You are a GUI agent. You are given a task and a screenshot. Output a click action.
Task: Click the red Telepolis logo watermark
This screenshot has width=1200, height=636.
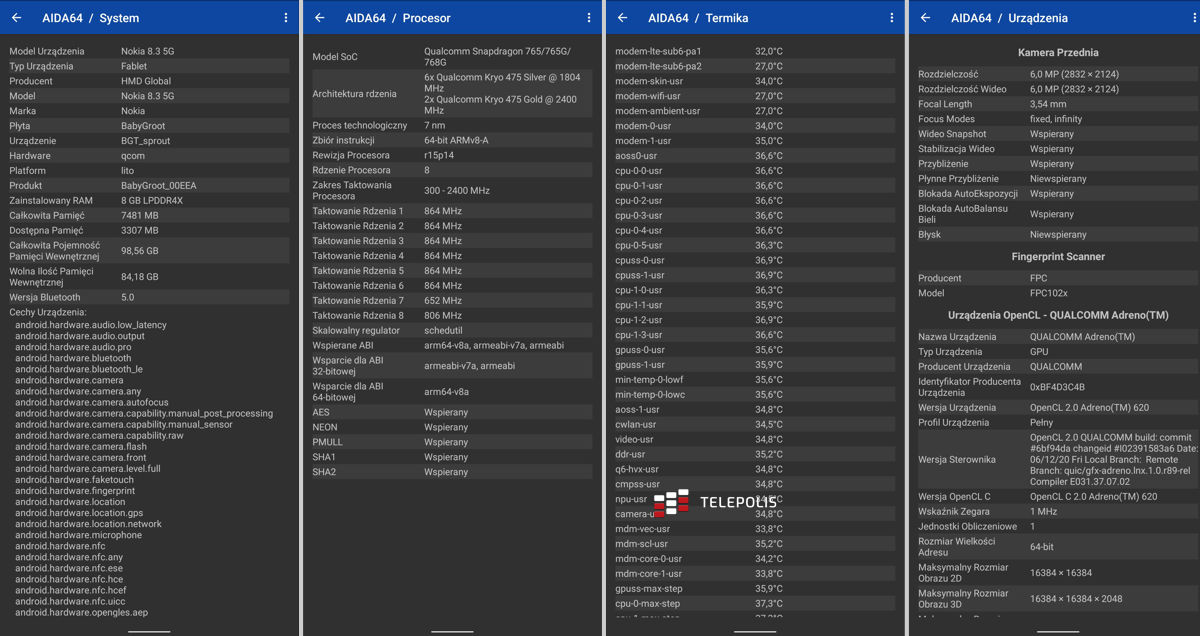click(670, 502)
